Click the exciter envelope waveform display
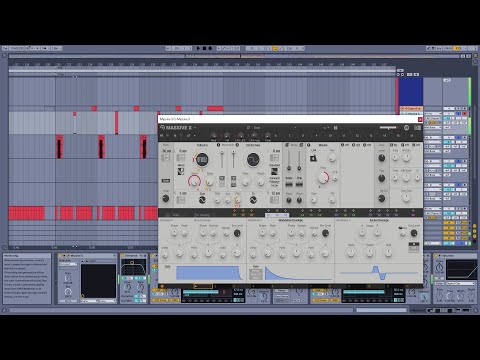The width and height of the screenshot is (480, 360). [379, 273]
